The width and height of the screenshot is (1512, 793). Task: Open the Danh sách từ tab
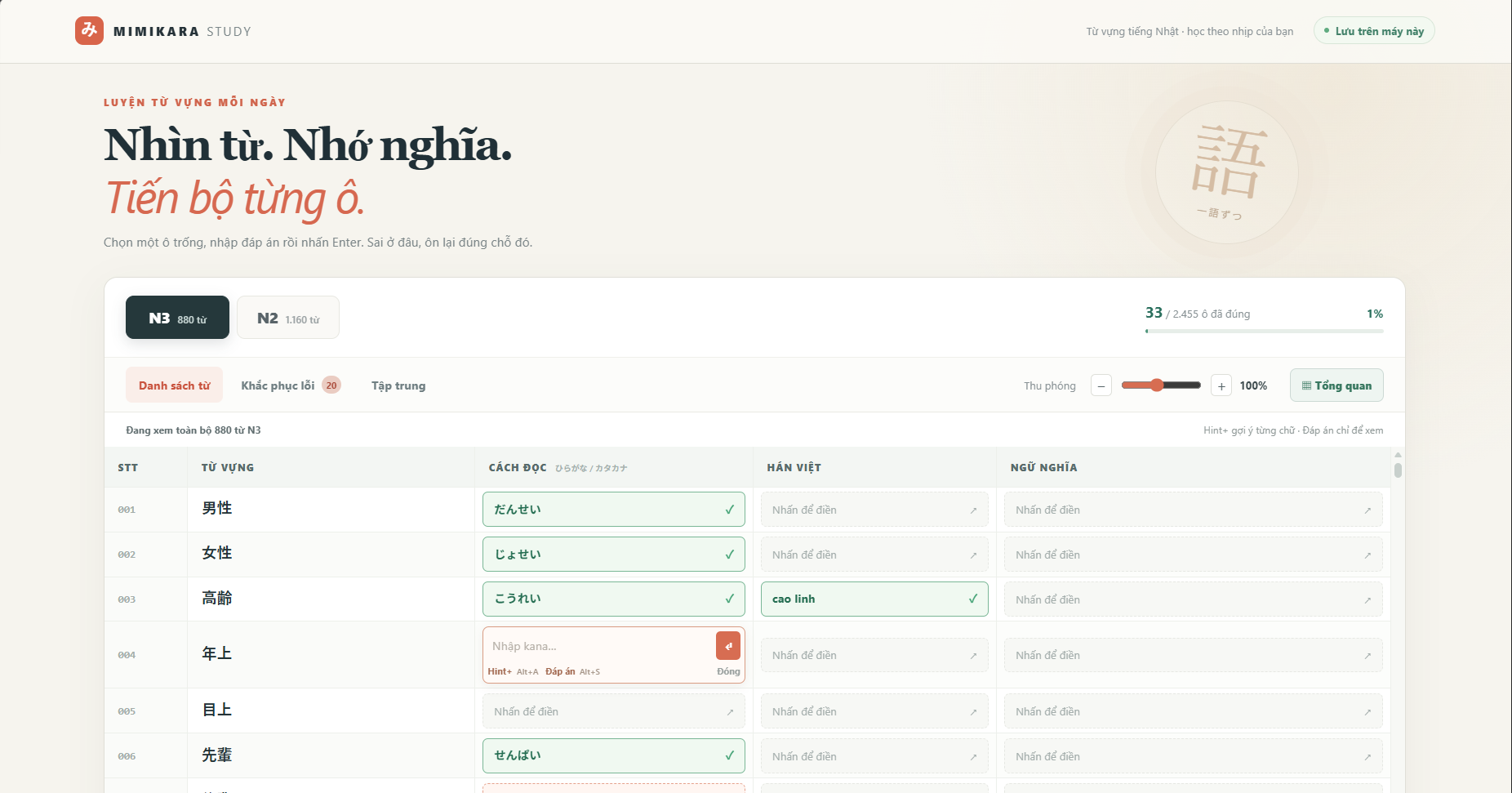[x=174, y=385]
